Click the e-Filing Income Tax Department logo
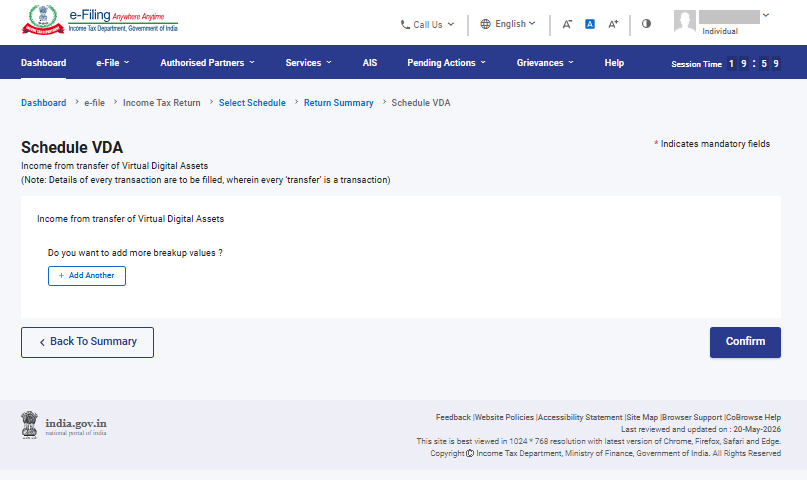 pyautogui.click(x=100, y=21)
